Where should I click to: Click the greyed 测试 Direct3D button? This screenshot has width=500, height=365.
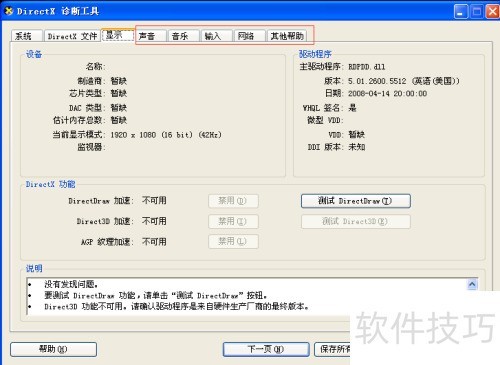356,221
